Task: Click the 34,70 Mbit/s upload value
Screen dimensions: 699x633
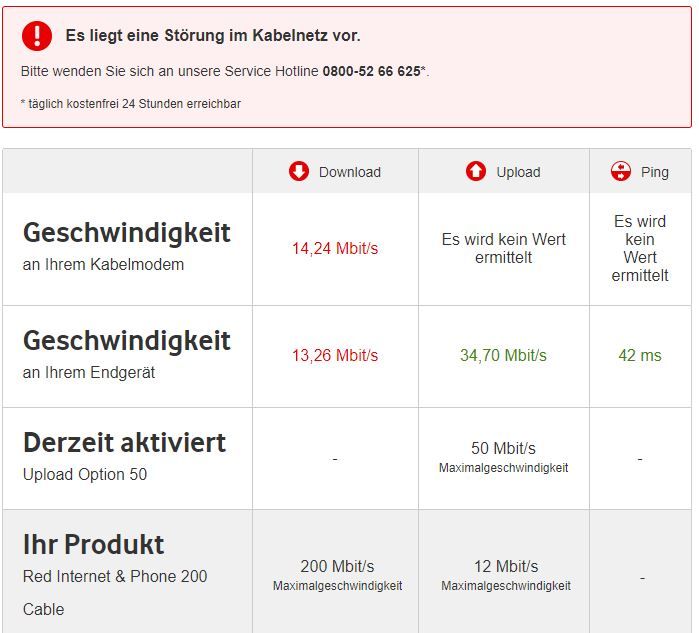Action: [x=503, y=355]
